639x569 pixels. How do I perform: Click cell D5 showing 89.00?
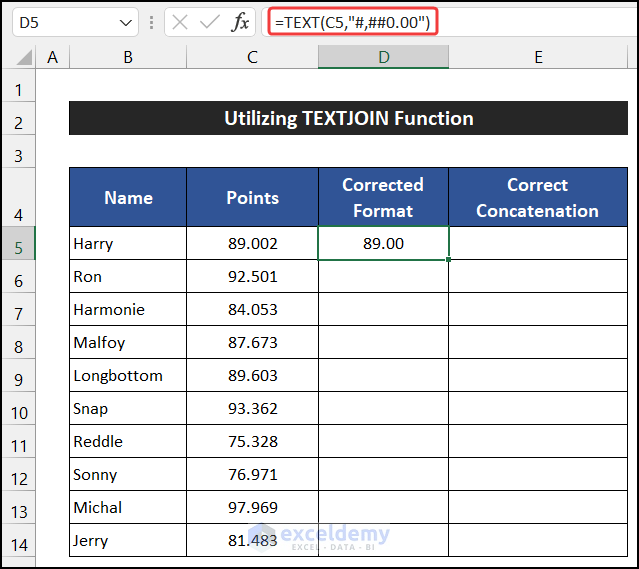pyautogui.click(x=383, y=244)
